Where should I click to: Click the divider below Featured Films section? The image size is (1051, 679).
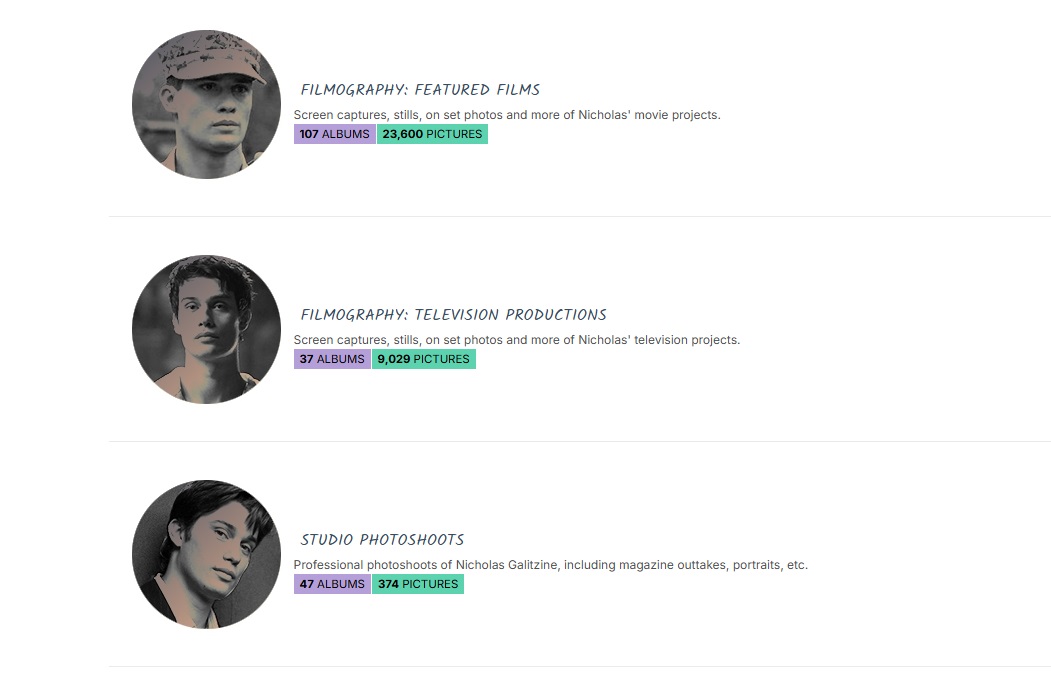[x=579, y=216]
